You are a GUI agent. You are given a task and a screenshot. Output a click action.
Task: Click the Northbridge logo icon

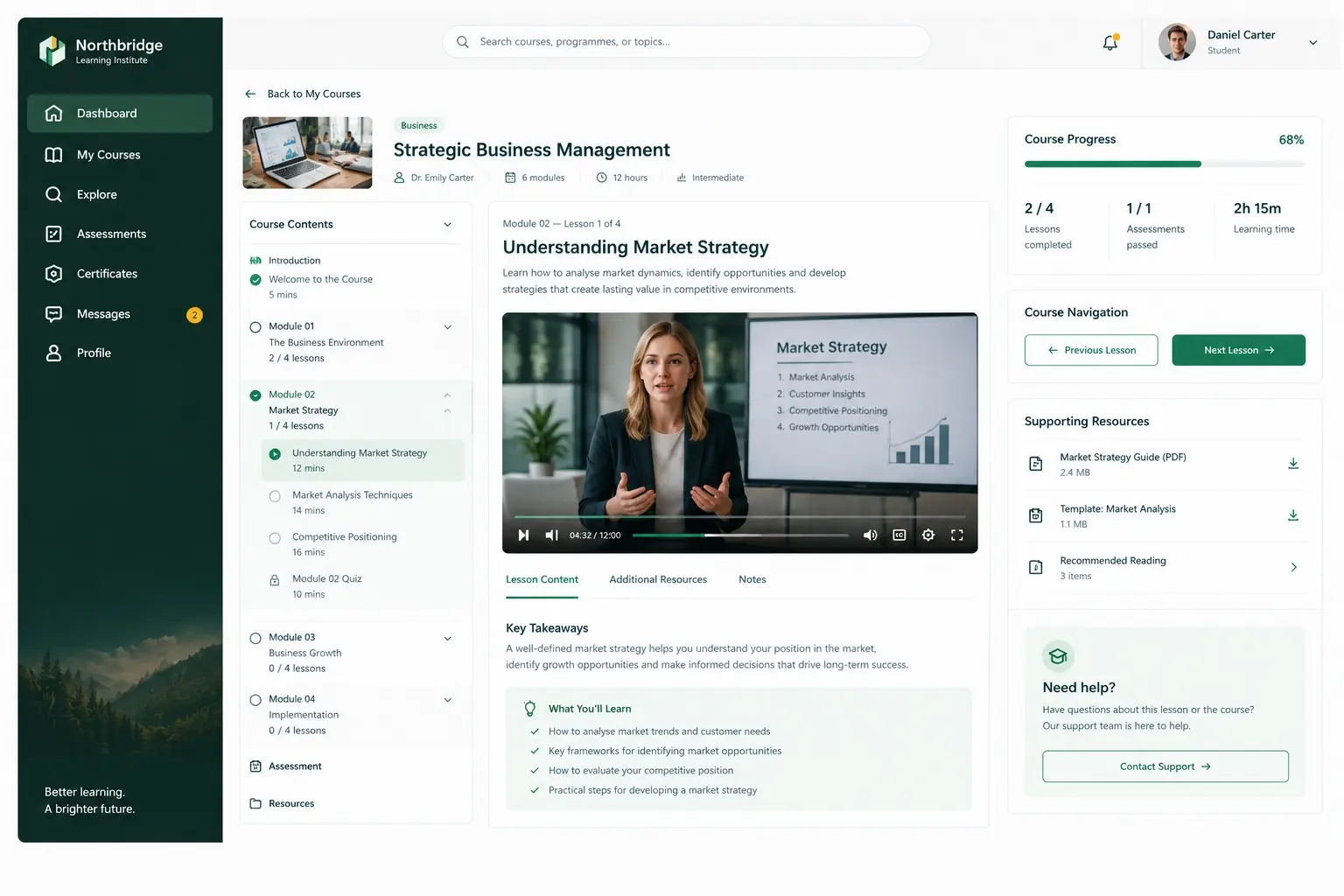[52, 51]
